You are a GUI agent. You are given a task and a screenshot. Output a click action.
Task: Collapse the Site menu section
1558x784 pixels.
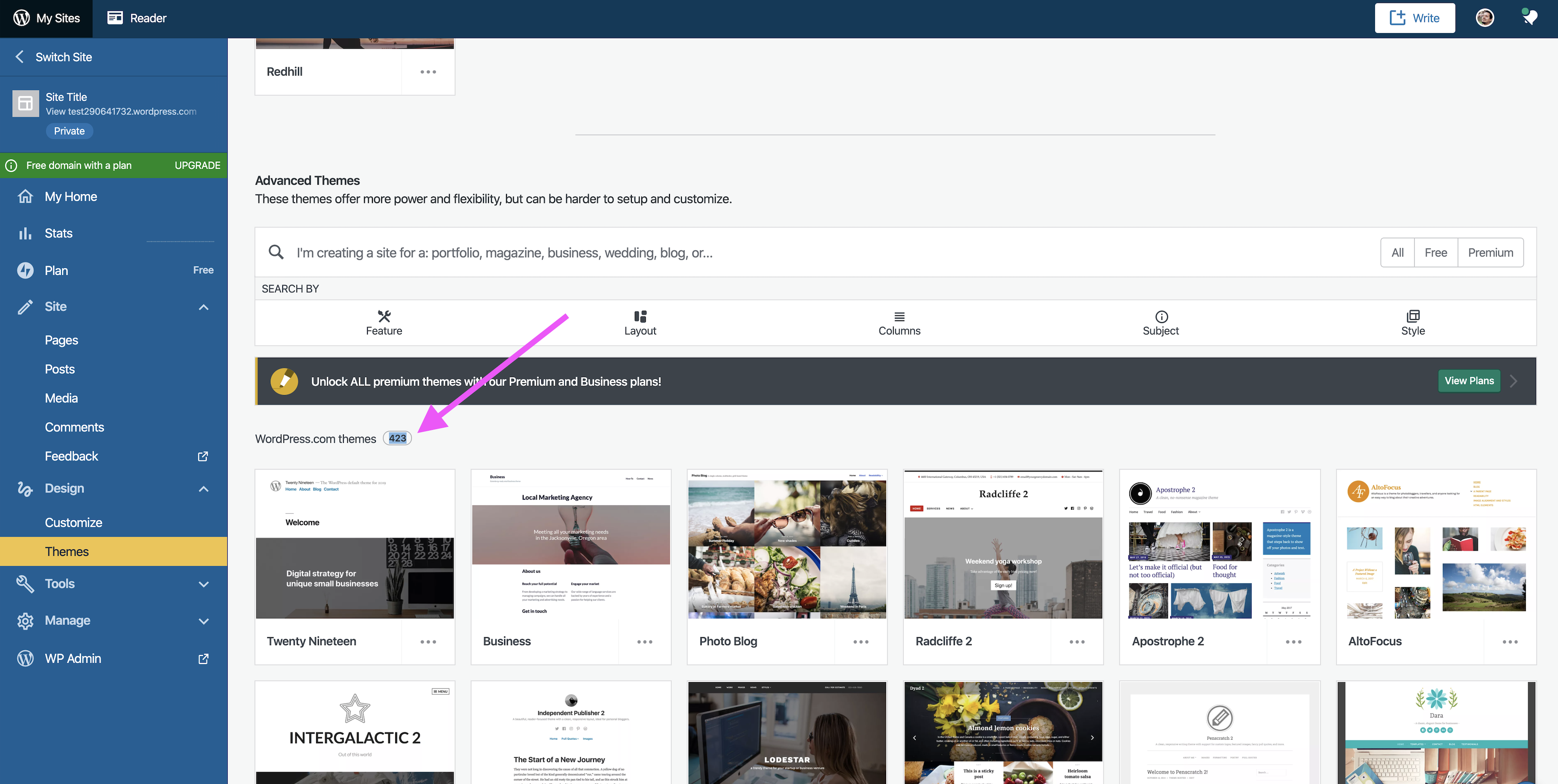pos(203,307)
